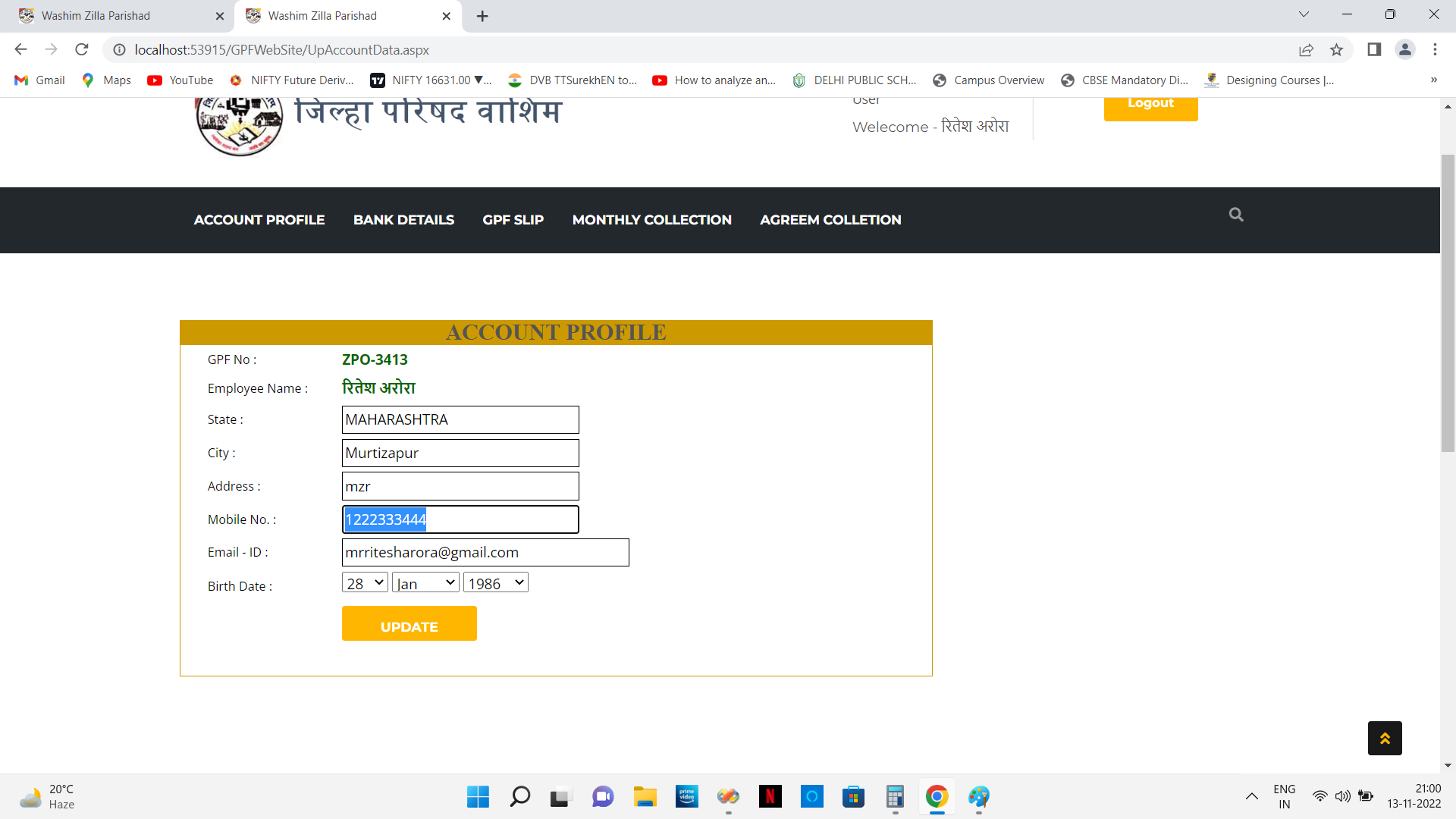Click the page vertical scrollbar thumb

[1448, 303]
